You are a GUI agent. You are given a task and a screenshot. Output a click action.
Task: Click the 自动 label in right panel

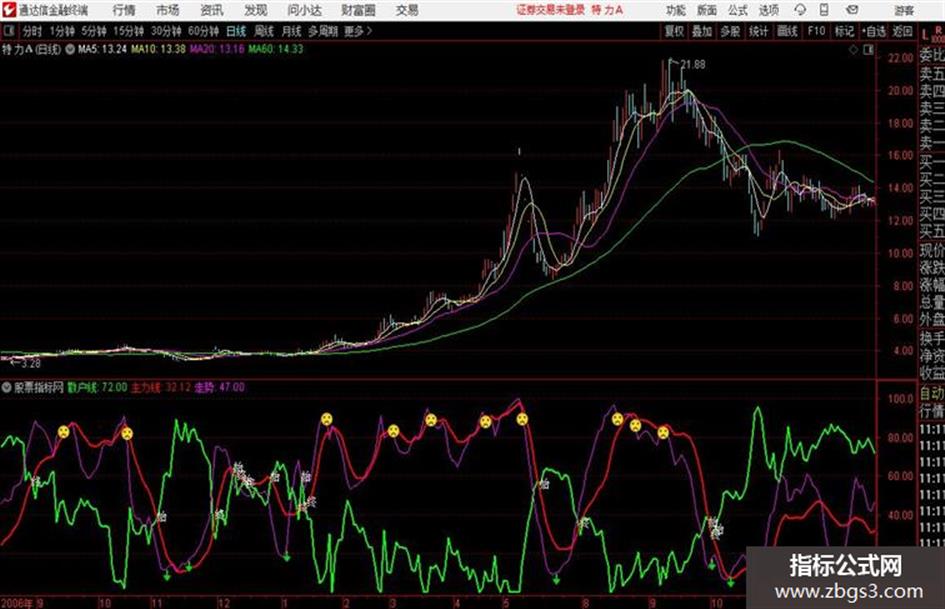[932, 394]
